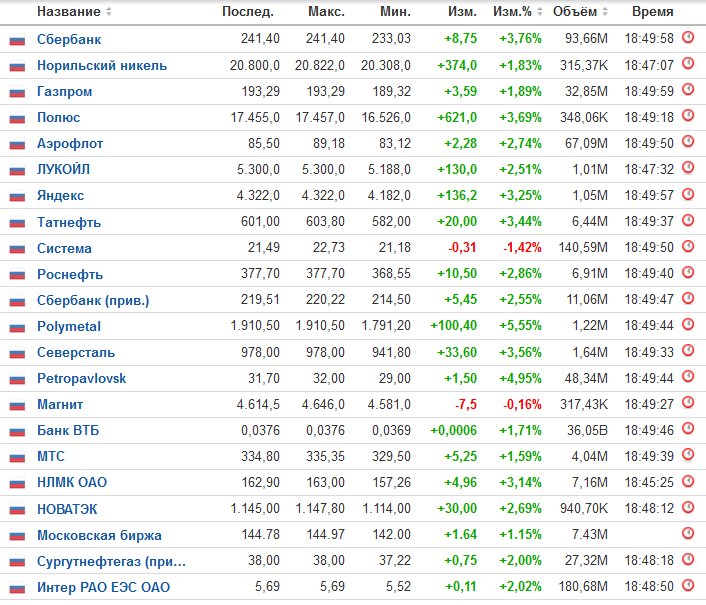
Task: Click the Russian flag next to Polymetal
Action: [x=17, y=328]
